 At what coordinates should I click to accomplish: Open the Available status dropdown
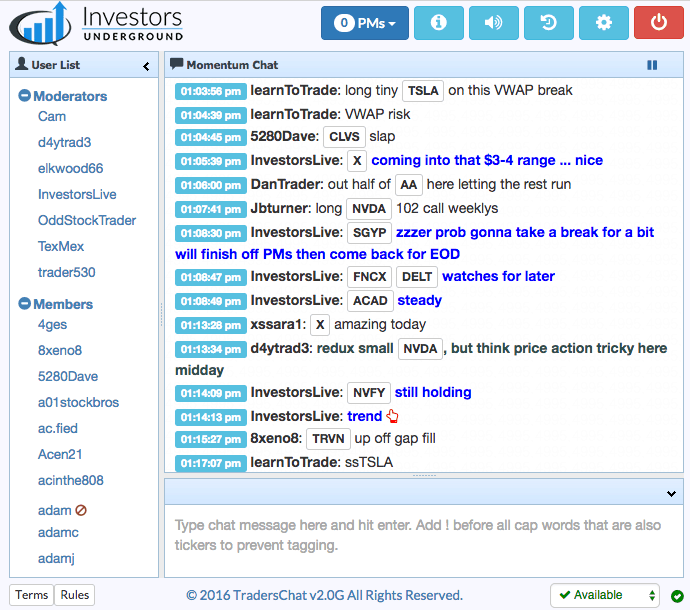pyautogui.click(x=605, y=595)
